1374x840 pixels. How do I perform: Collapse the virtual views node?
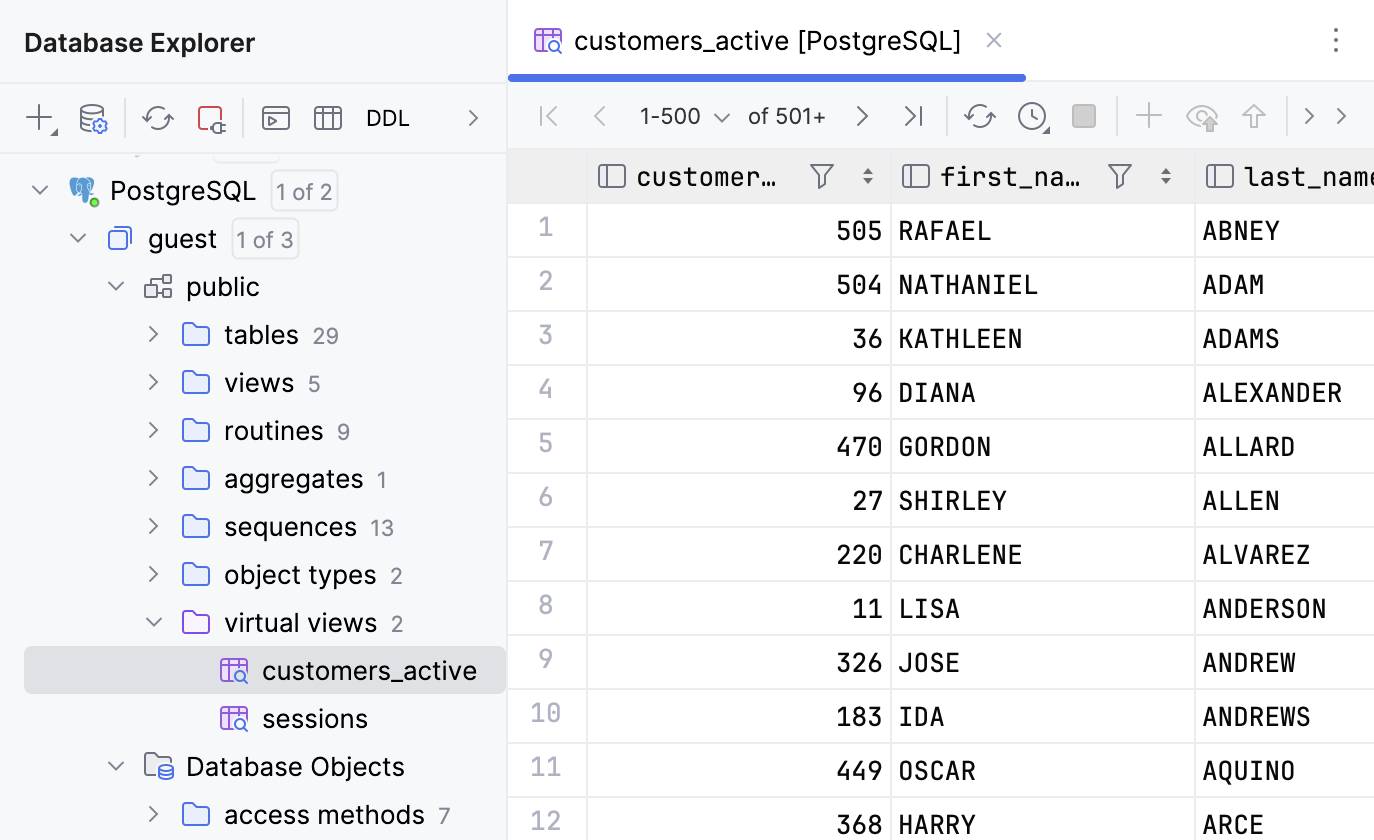(154, 622)
